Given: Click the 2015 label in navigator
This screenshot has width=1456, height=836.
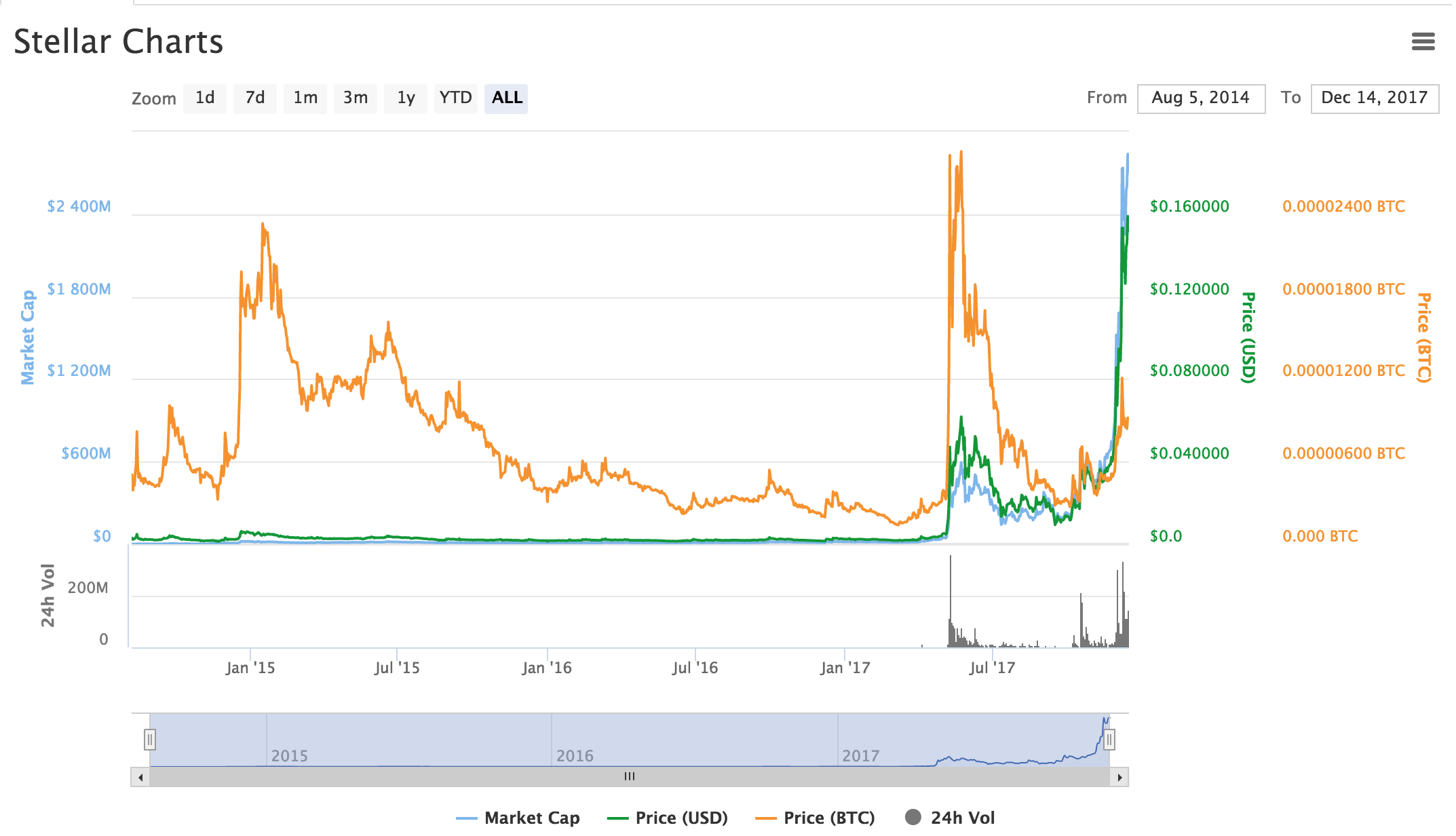Looking at the screenshot, I should click(x=289, y=756).
